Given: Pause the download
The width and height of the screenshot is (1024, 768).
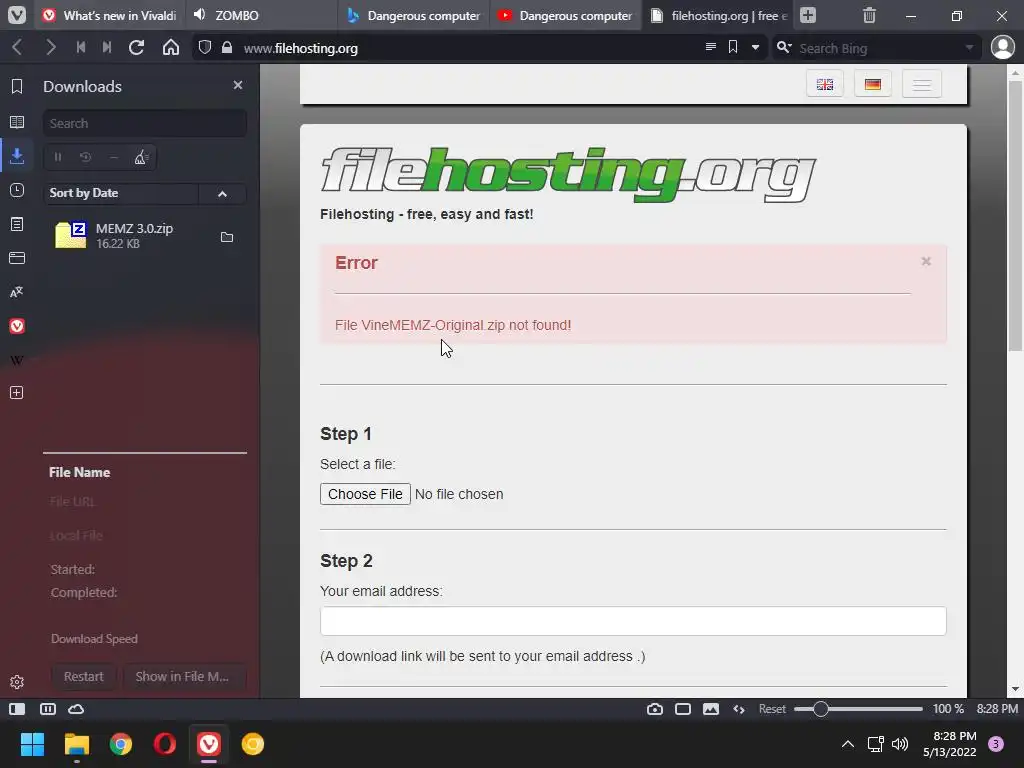Looking at the screenshot, I should (x=57, y=157).
